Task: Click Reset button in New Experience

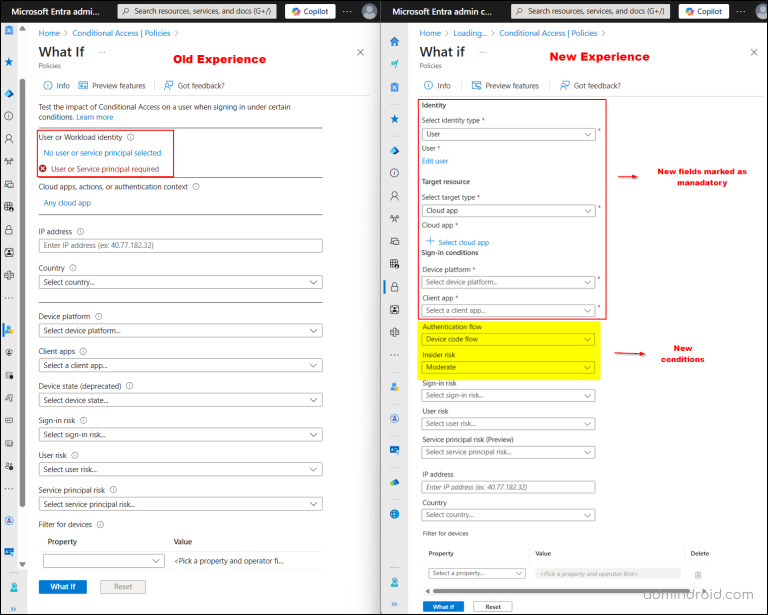Action: [x=493, y=607]
